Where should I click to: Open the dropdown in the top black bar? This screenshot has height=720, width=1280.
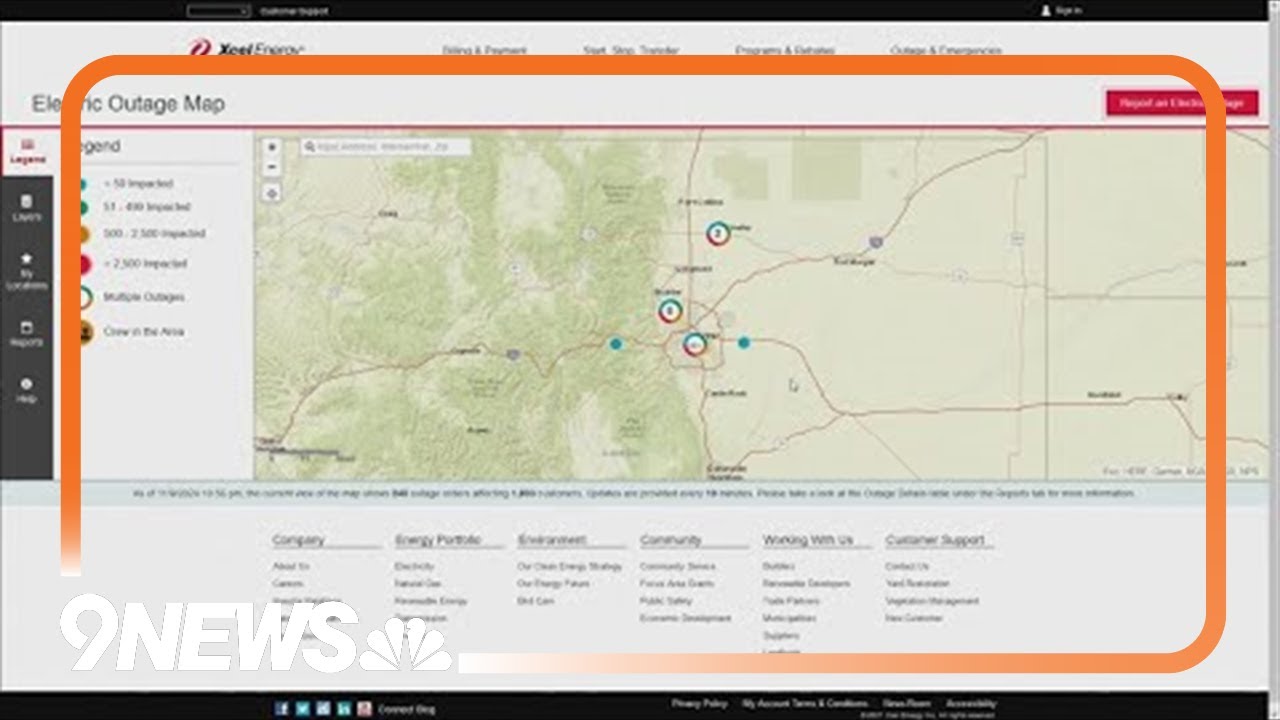[x=218, y=11]
